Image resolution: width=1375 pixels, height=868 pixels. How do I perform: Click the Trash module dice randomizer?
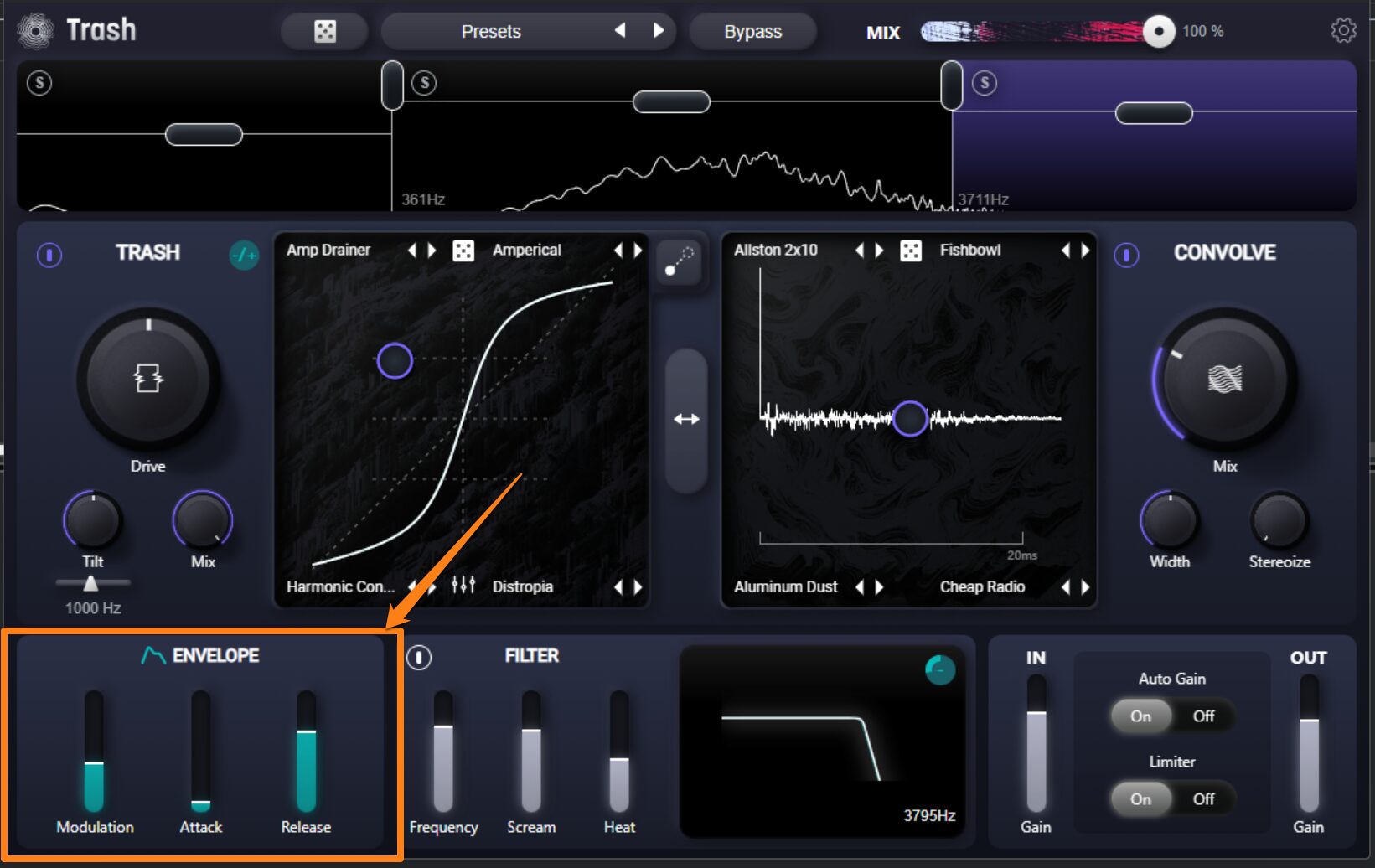tap(463, 251)
